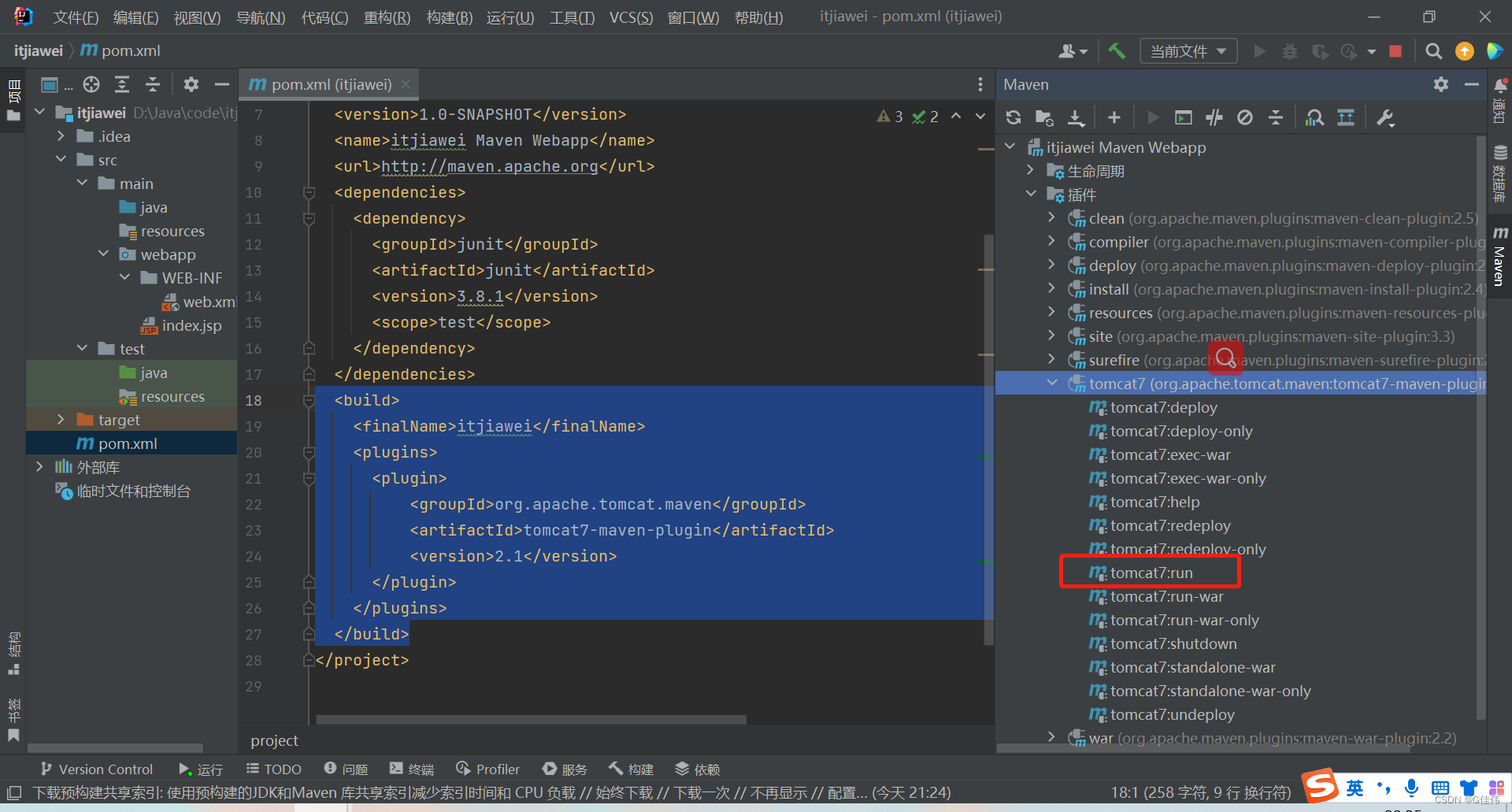Screen dimensions: 1512x812
Task: Jump to next highlighted problem arrow
Action: [x=980, y=117]
